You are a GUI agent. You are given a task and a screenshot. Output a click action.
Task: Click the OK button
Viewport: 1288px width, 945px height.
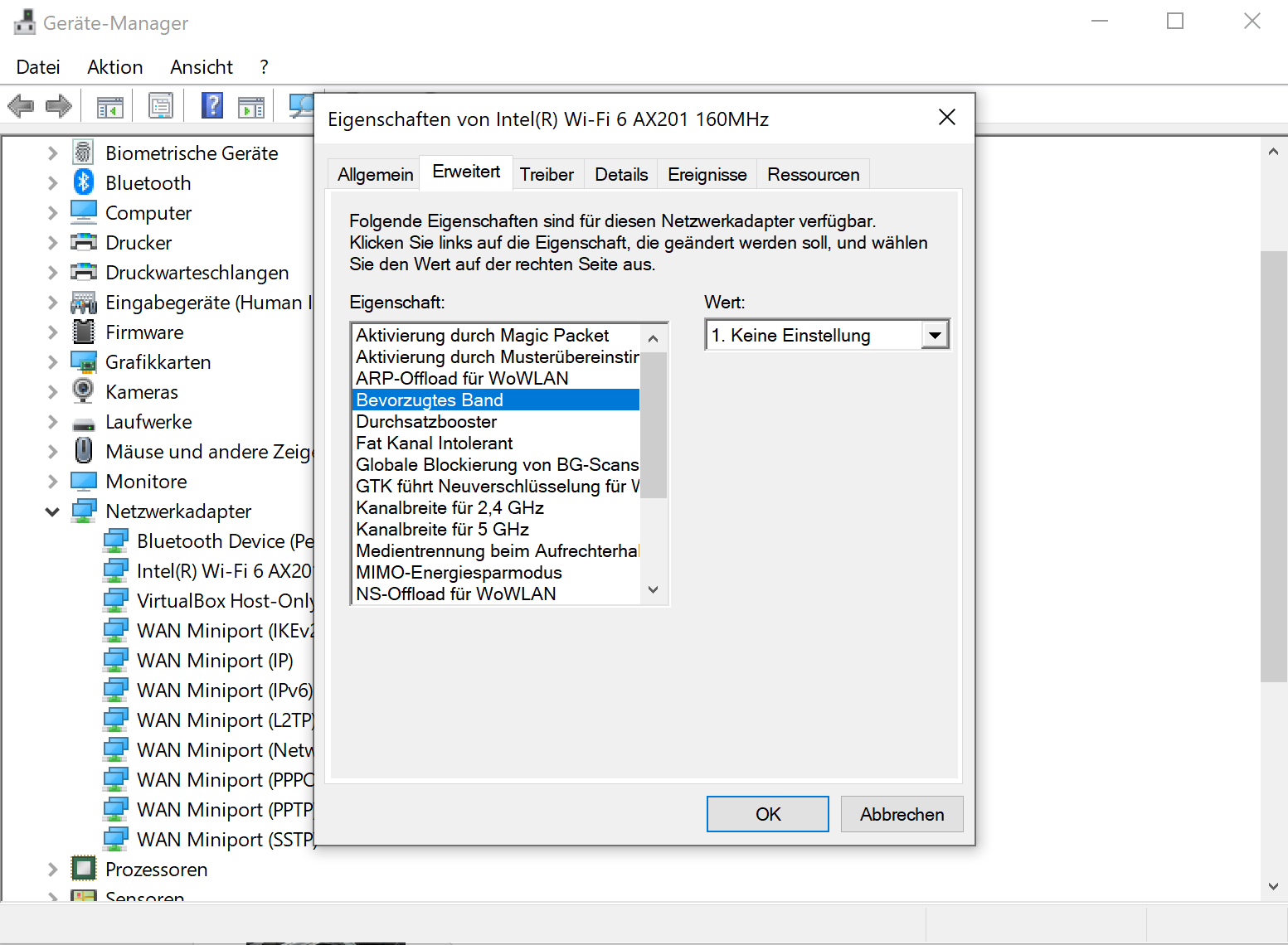(x=768, y=814)
